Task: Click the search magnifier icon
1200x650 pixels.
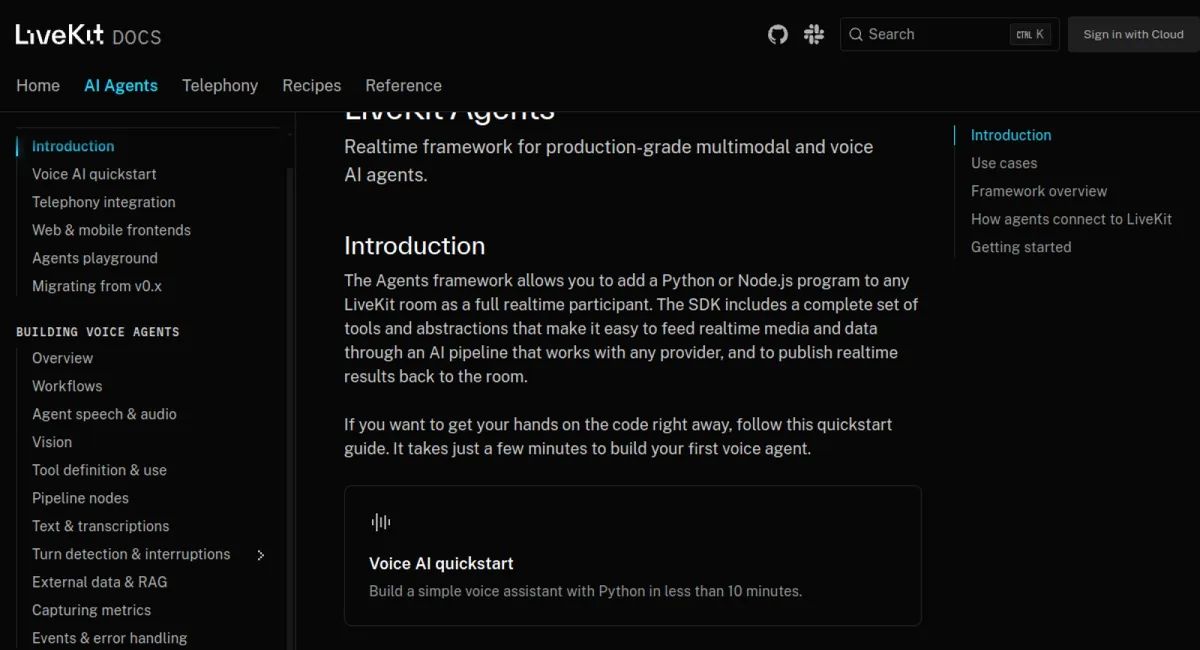Action: pyautogui.click(x=856, y=34)
